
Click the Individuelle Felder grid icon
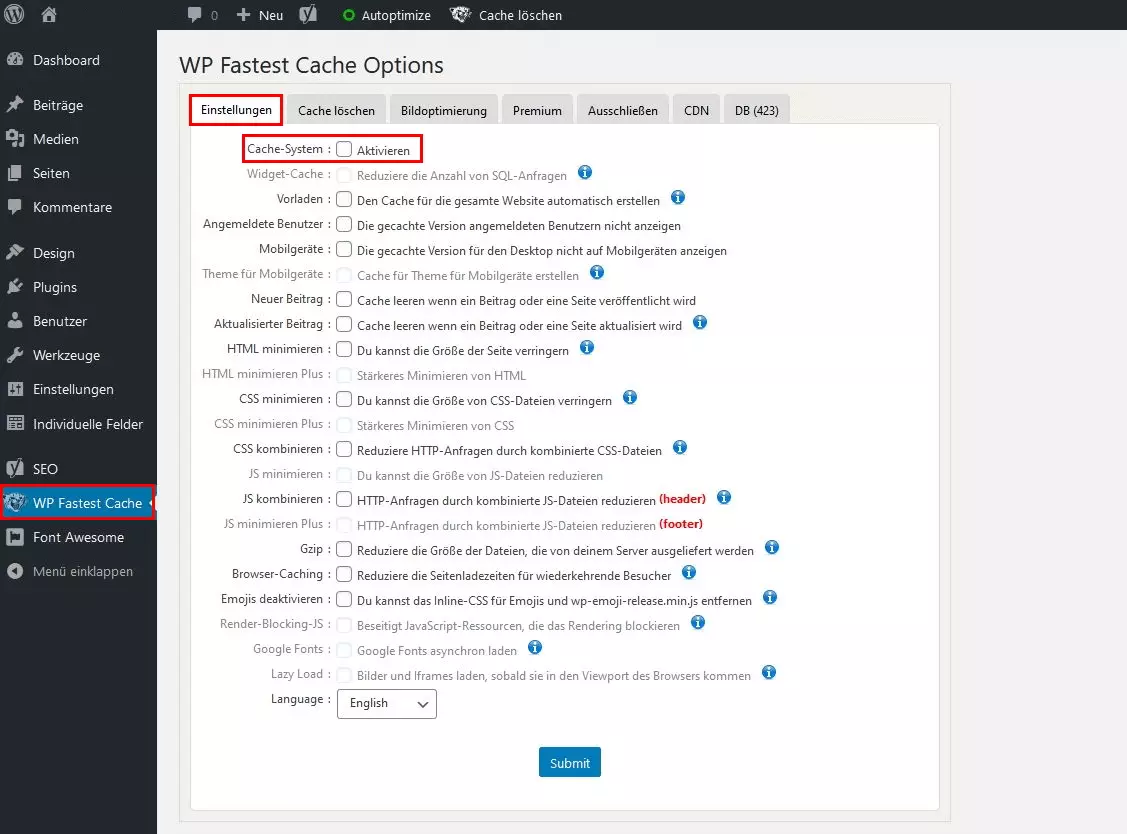click(15, 423)
